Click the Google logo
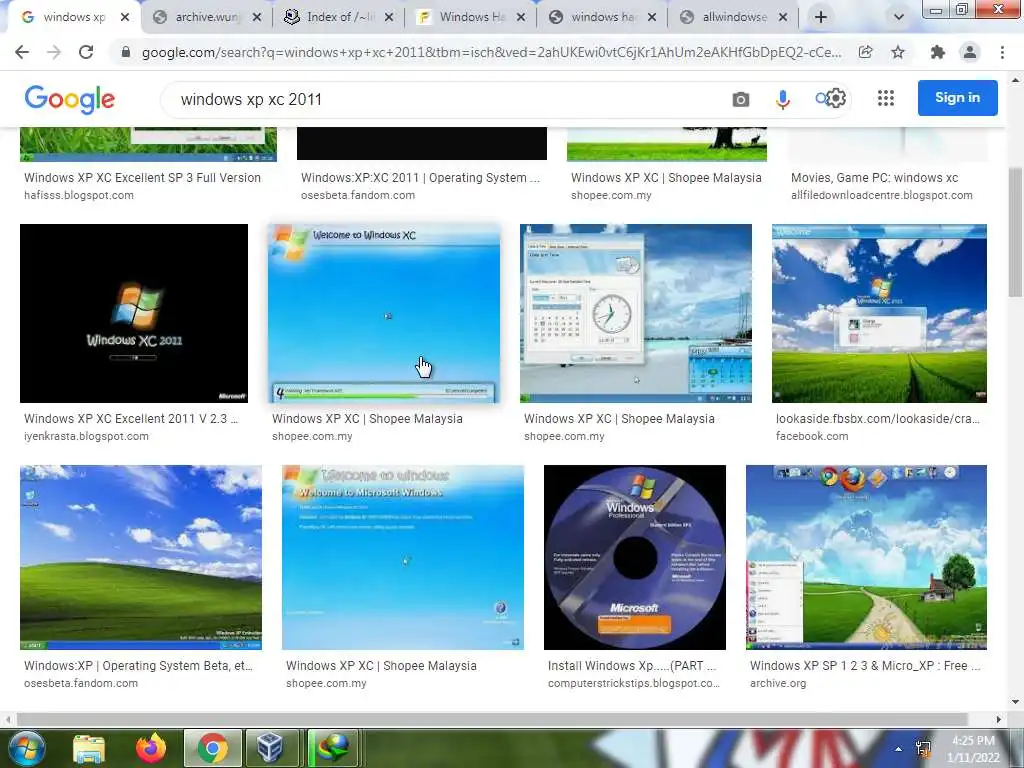This screenshot has height=768, width=1024. (69, 99)
